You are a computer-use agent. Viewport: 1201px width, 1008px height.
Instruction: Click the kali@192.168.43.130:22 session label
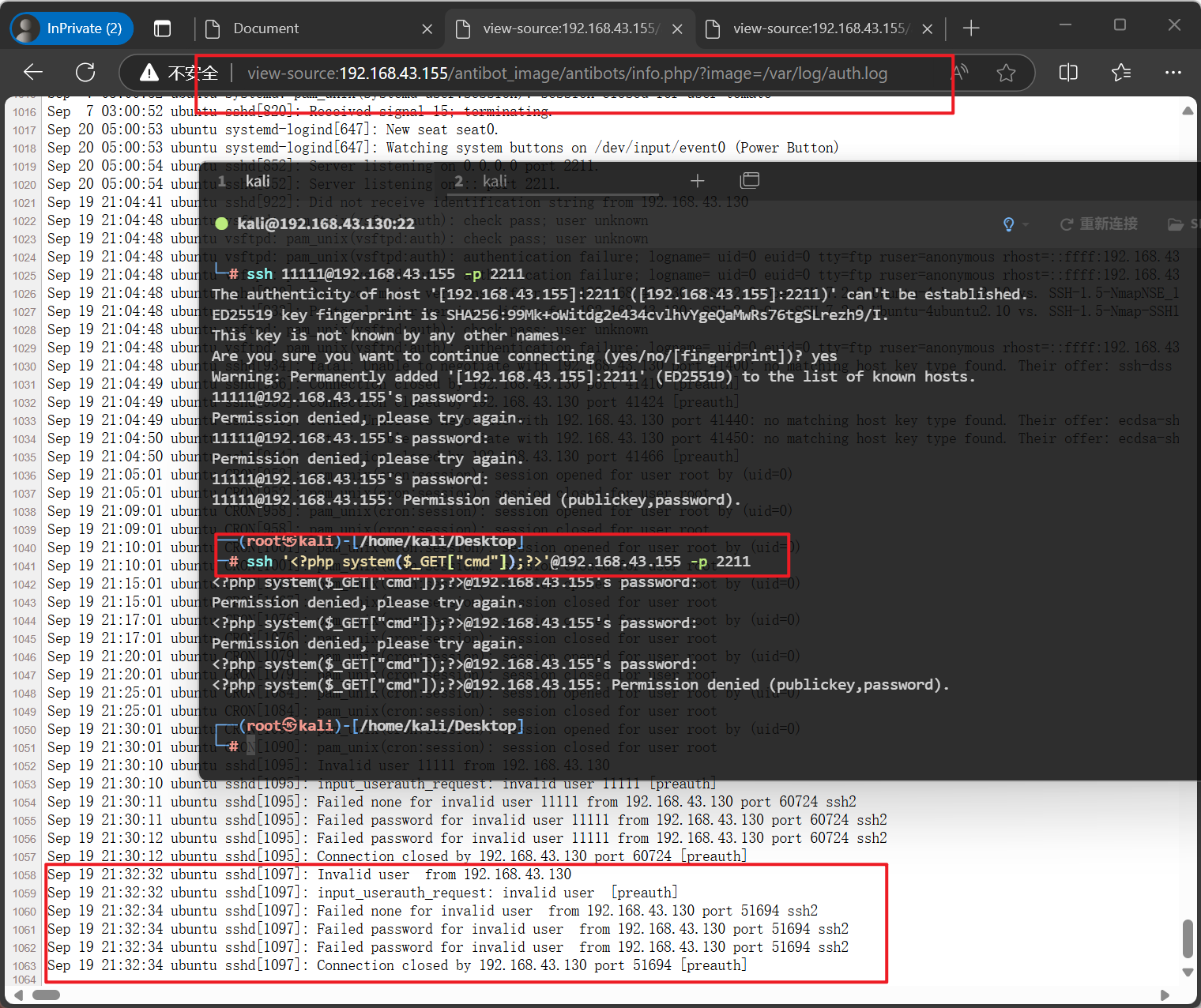[326, 224]
